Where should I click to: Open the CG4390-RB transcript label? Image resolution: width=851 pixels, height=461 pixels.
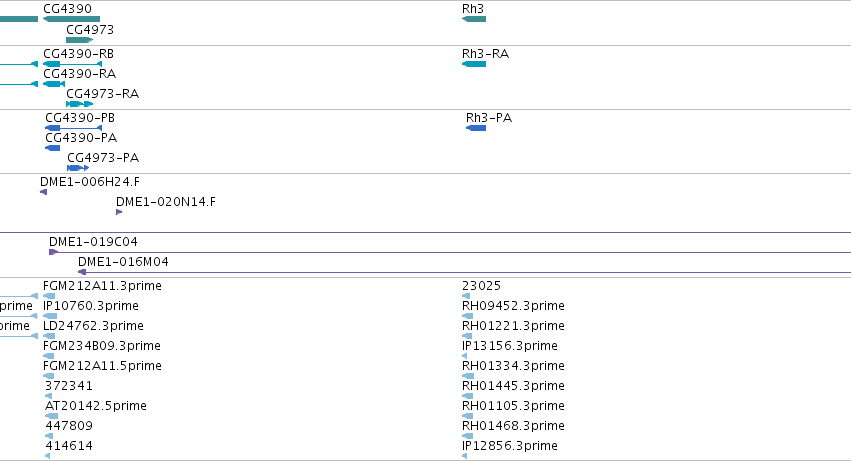pyautogui.click(x=79, y=54)
